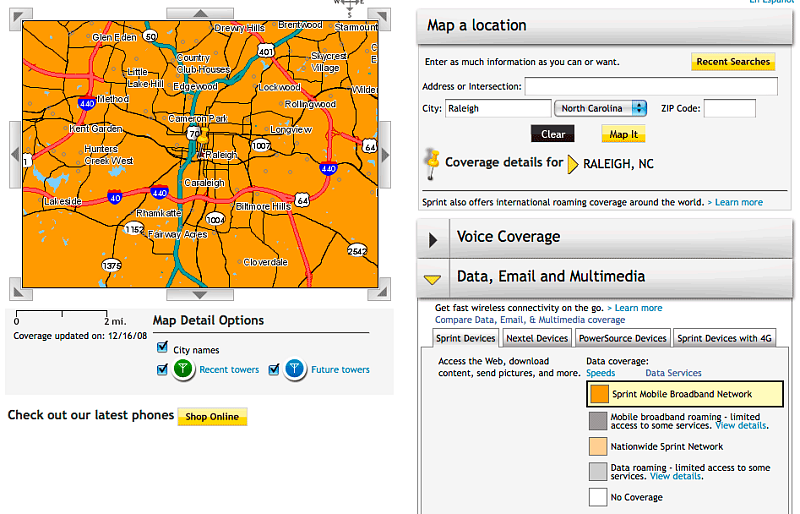800x514 pixels.
Task: Pan map west with left arrow
Action: pos(15,154)
